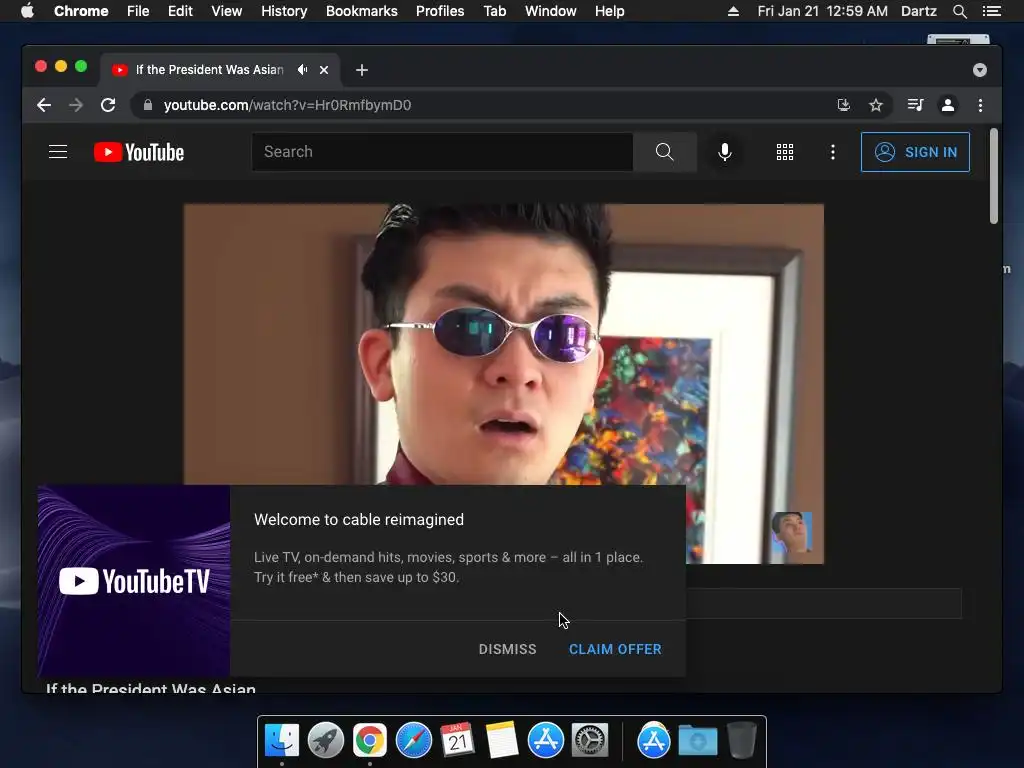This screenshot has width=1024, height=768.
Task: Click the eject icon in menu bar
Action: [733, 11]
